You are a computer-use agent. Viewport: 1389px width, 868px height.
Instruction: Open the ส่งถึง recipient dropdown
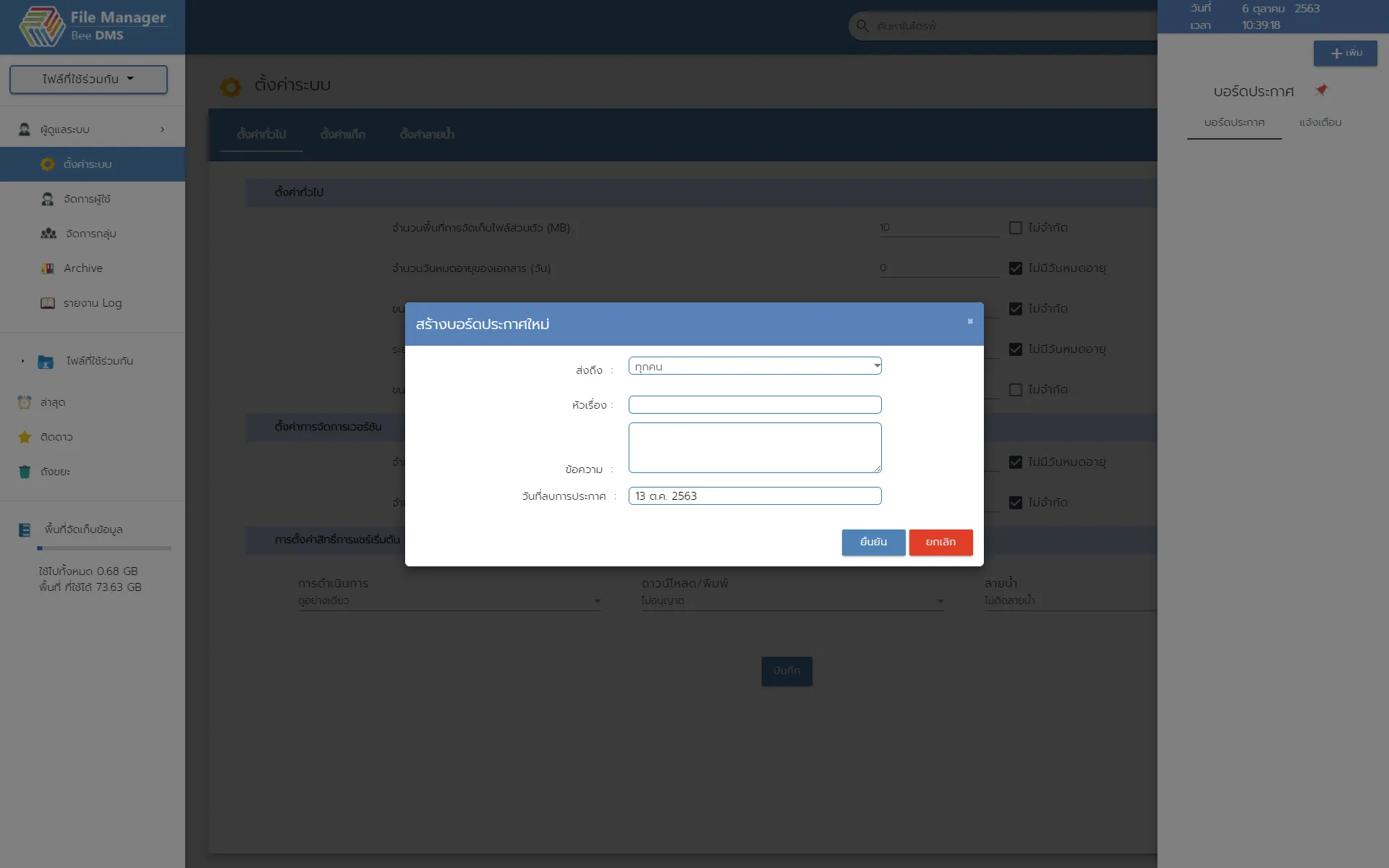(755, 366)
